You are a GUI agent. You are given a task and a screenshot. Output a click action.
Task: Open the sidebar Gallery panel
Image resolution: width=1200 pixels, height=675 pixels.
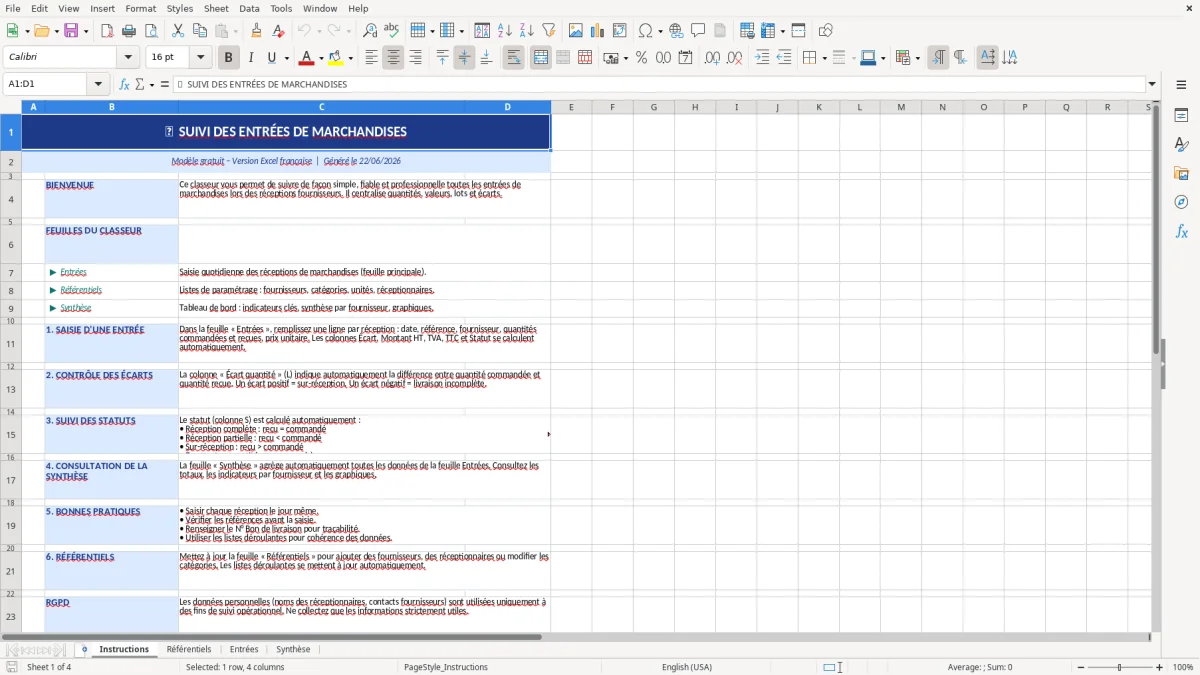1181,173
